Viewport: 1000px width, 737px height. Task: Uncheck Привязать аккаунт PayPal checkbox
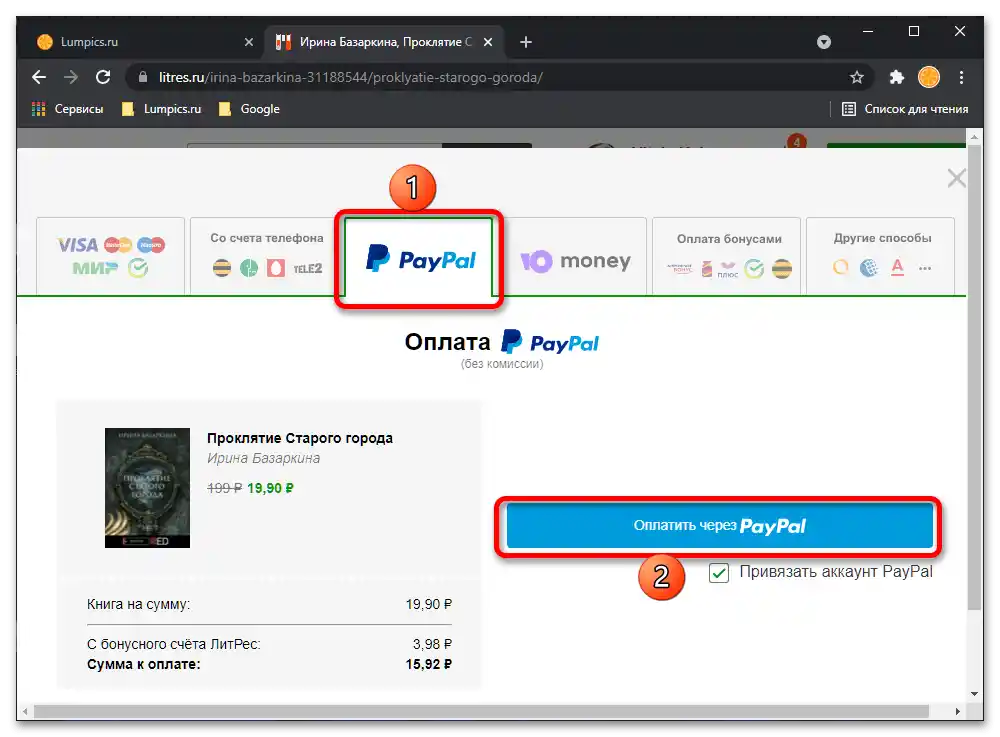coord(719,573)
